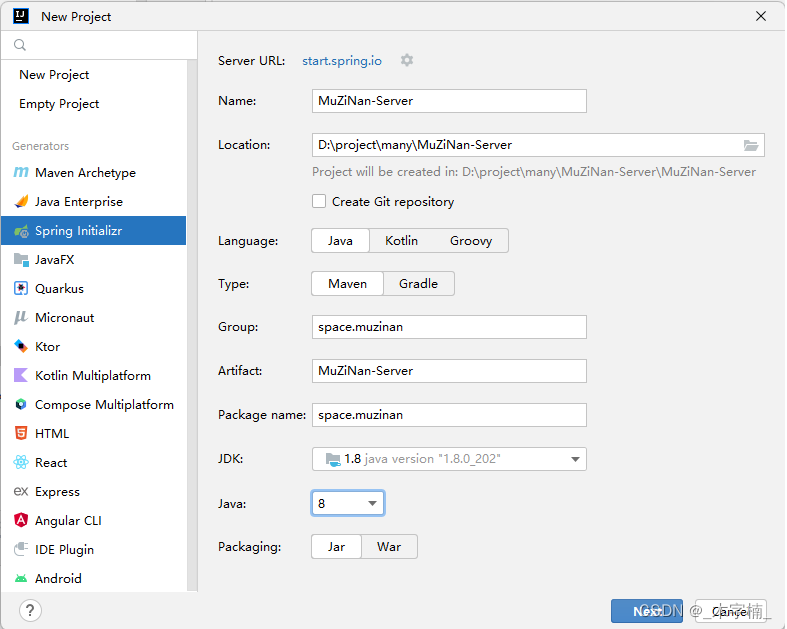Screen dimensions: 787x629
Task: Open the help question mark button
Action: click(31, 610)
